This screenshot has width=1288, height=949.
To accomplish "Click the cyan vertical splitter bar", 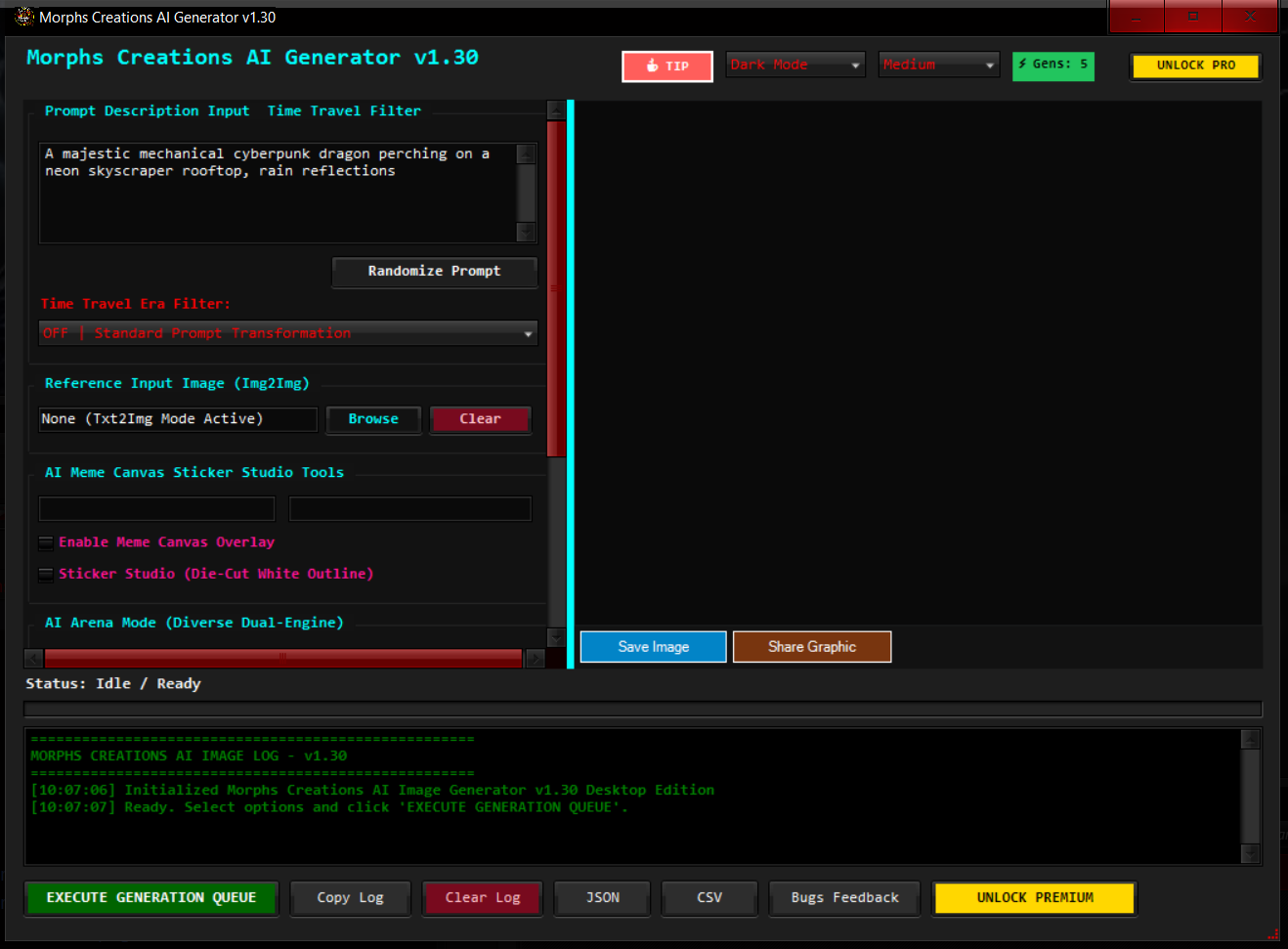I will pyautogui.click(x=571, y=384).
